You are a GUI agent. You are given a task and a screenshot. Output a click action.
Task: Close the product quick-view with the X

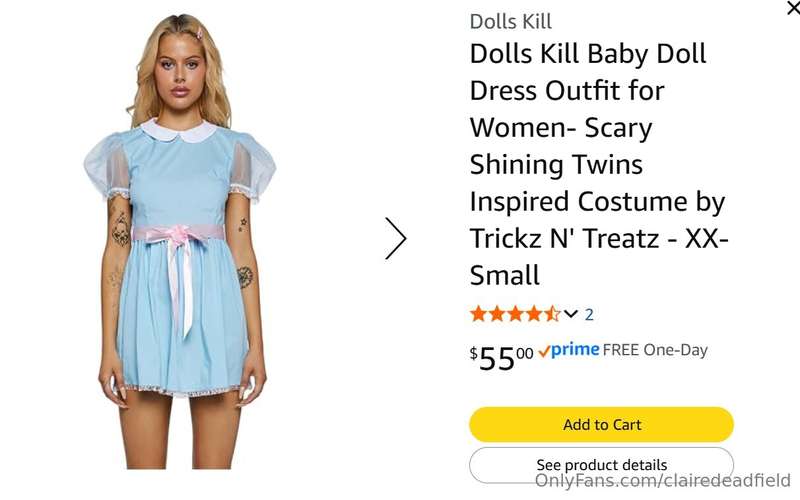pyautogui.click(x=794, y=8)
